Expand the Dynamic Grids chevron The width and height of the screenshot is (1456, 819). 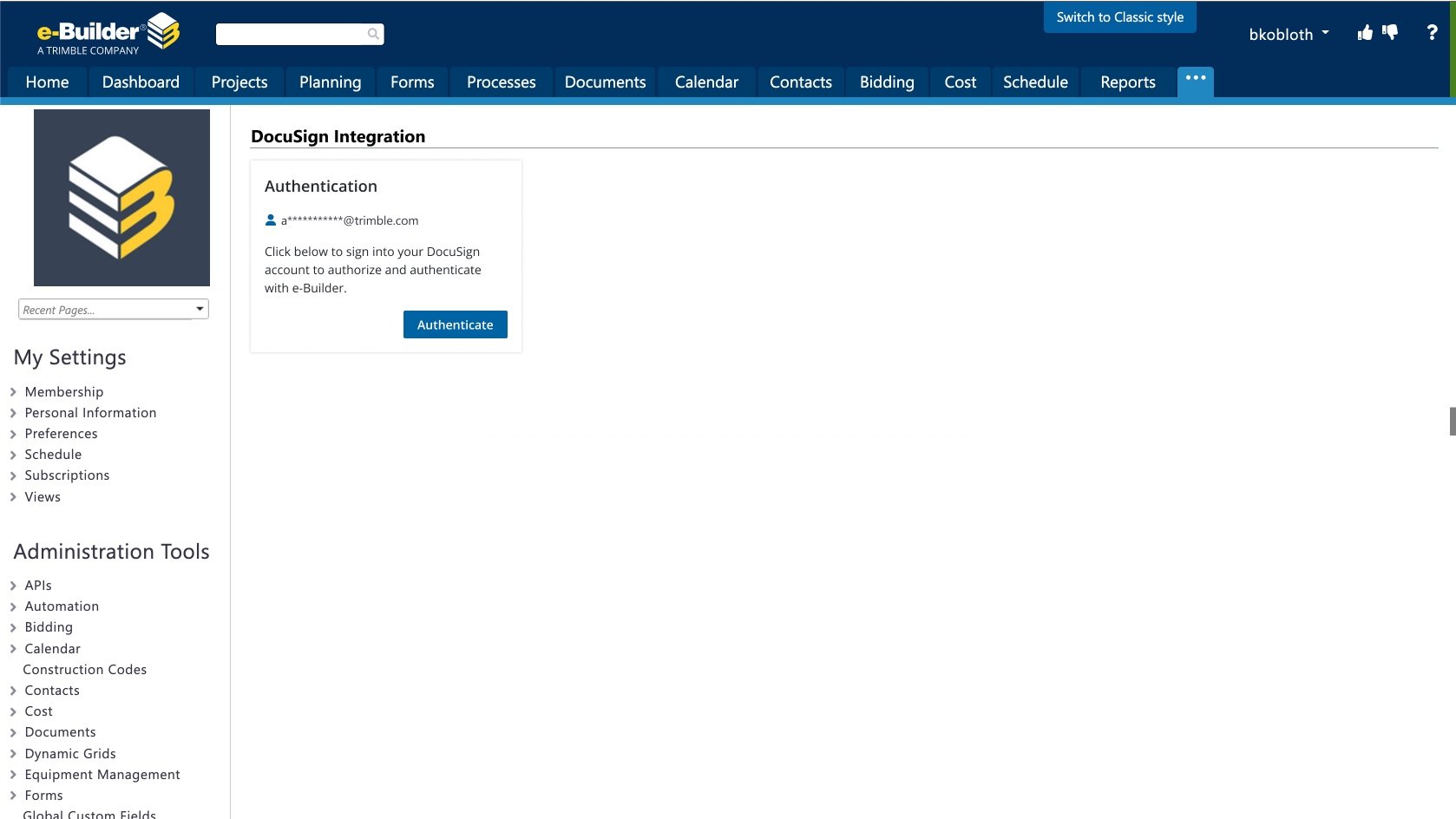(x=13, y=754)
